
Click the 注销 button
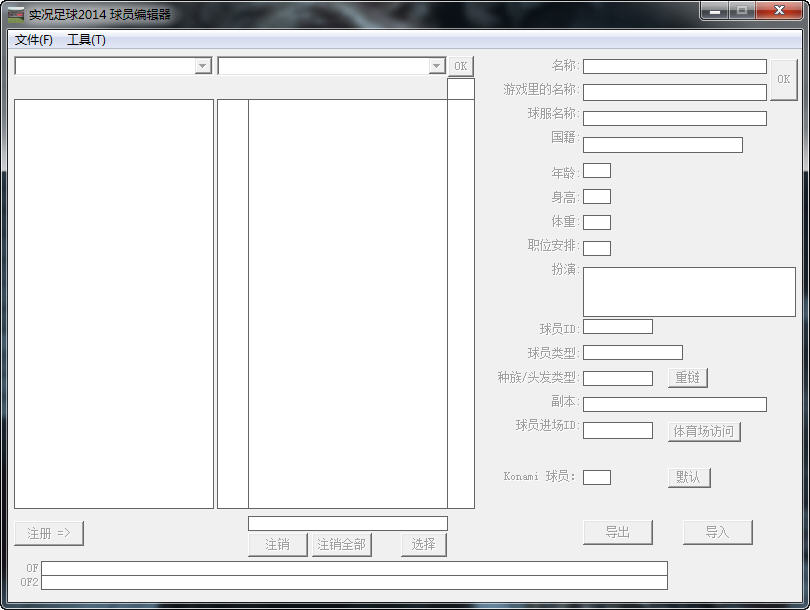(x=277, y=544)
